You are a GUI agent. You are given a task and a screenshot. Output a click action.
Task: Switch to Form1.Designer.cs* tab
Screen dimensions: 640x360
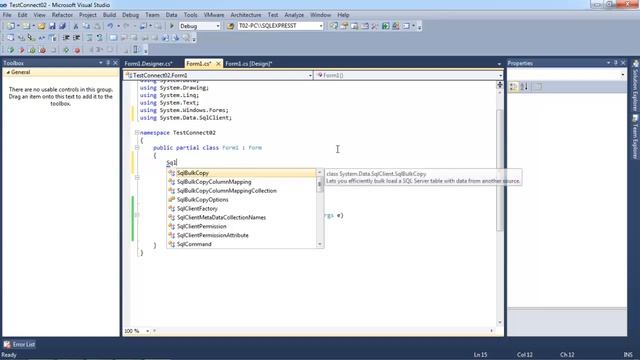[x=149, y=64]
